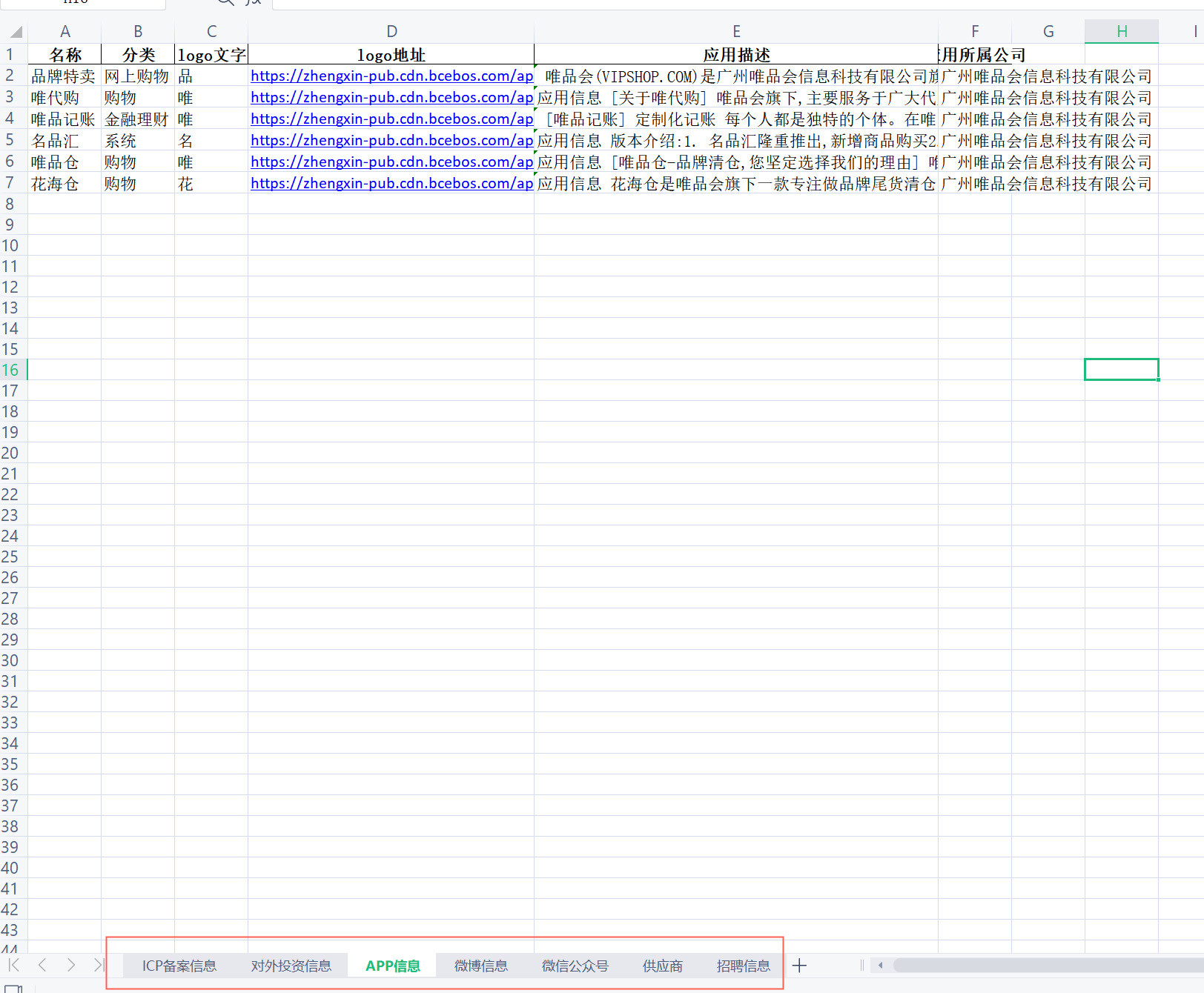Select the 花海仓 name cell
Viewport: 1204px width, 993px height.
click(x=64, y=183)
